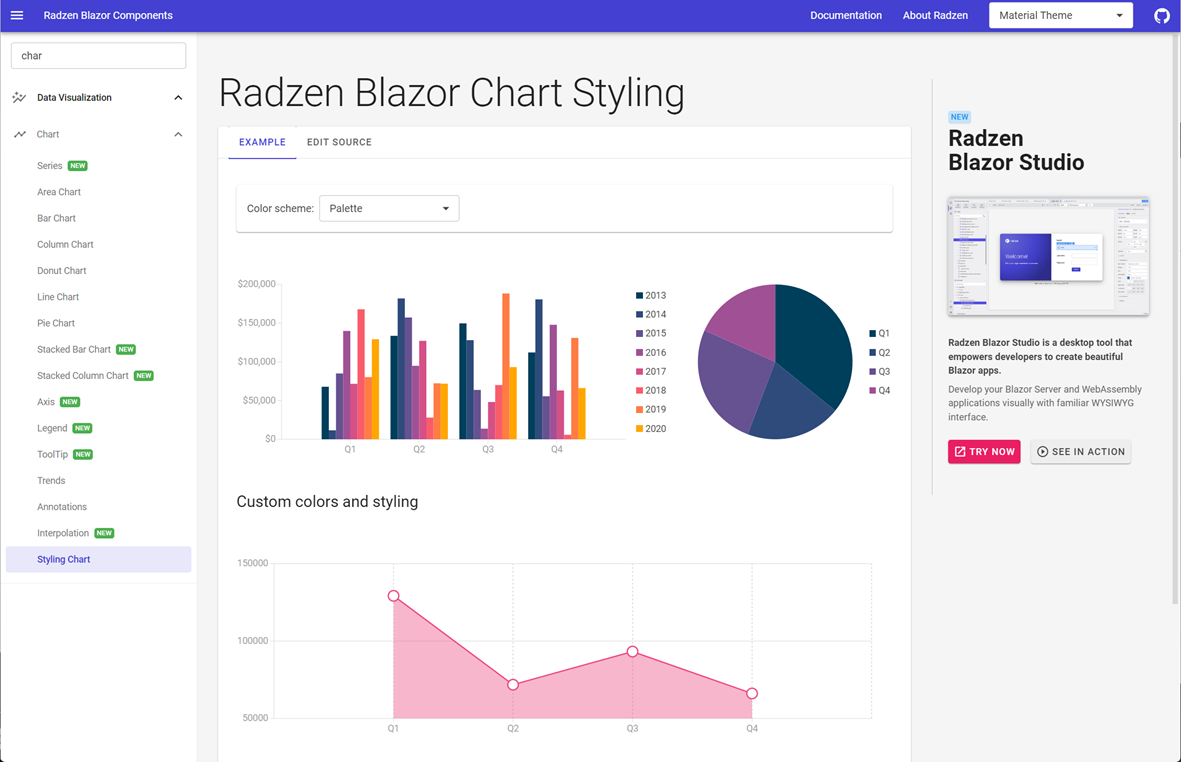Select the Data Visualization sidebar icon
The width and height of the screenshot is (1181, 762).
[20, 97]
